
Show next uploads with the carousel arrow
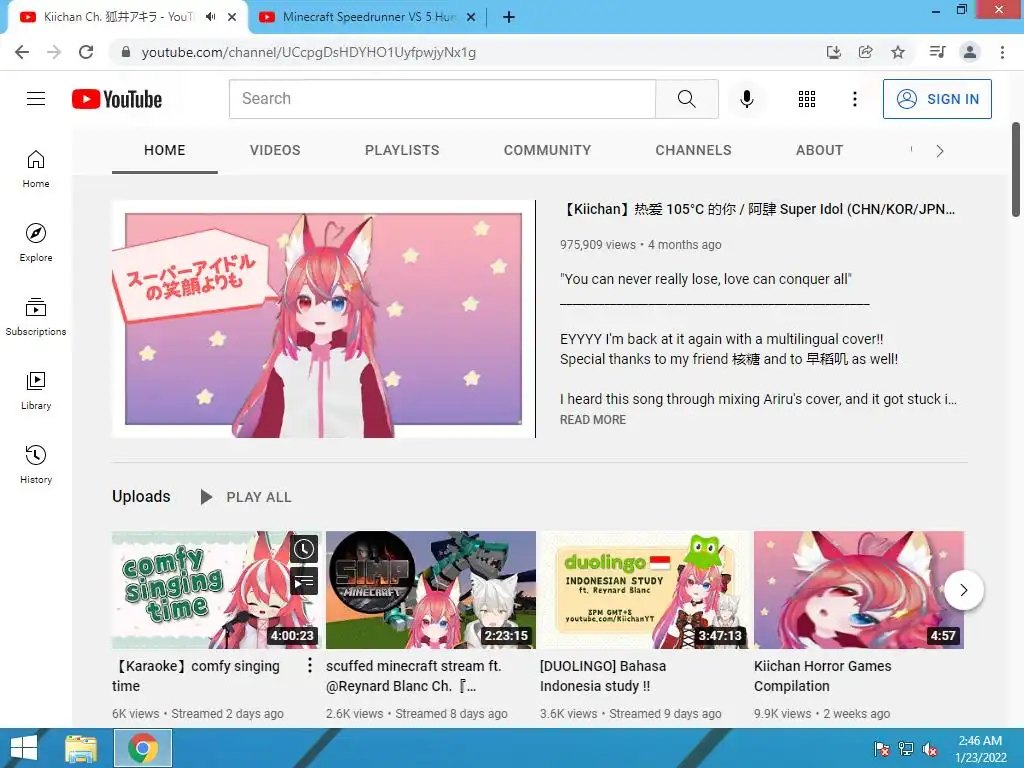point(964,590)
